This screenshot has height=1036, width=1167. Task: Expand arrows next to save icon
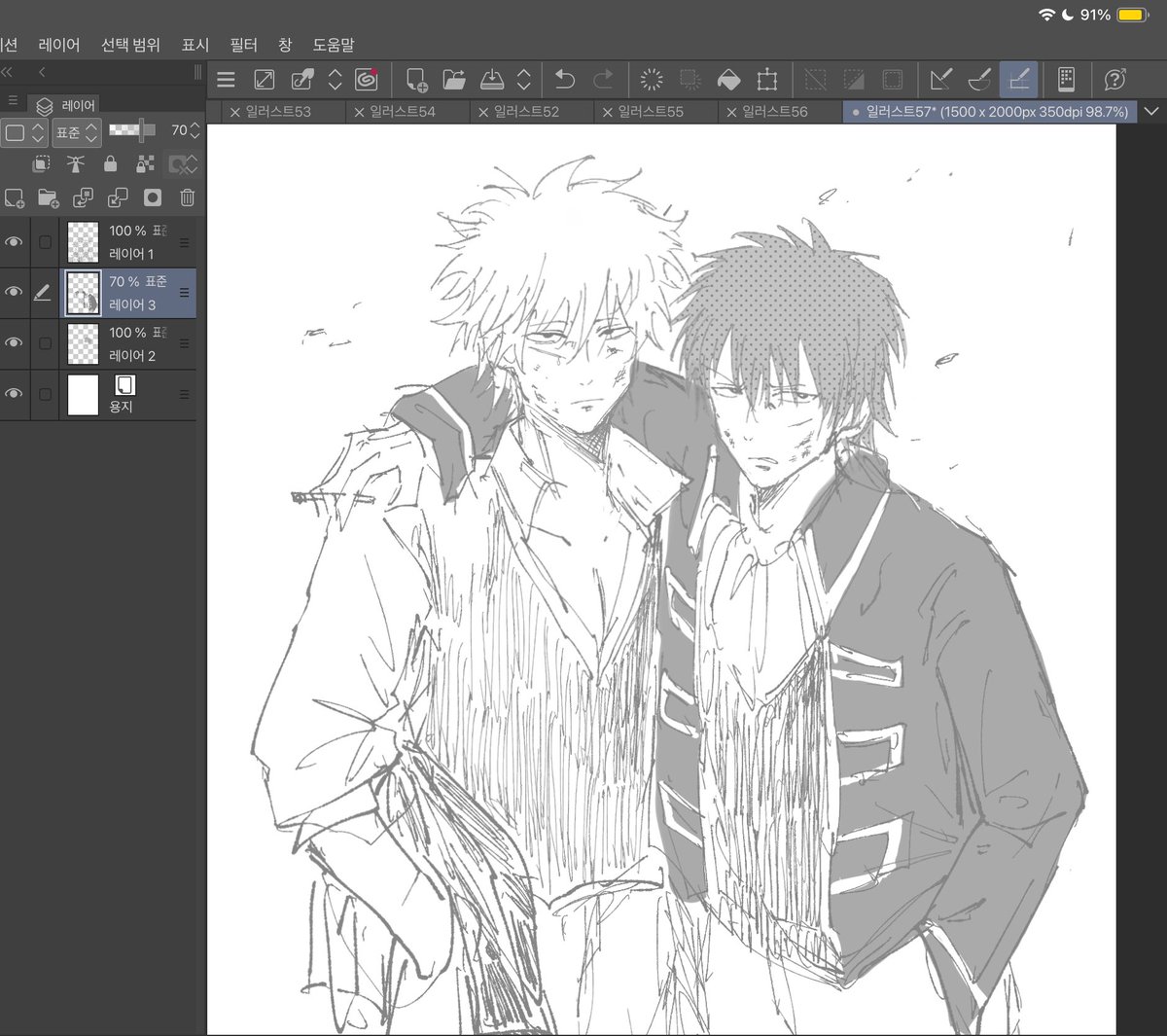pyautogui.click(x=523, y=80)
